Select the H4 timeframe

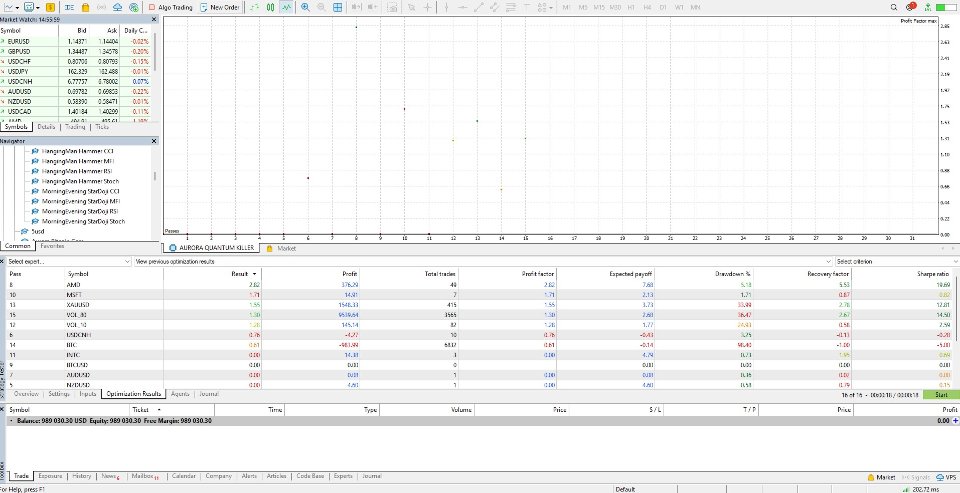(x=647, y=7)
